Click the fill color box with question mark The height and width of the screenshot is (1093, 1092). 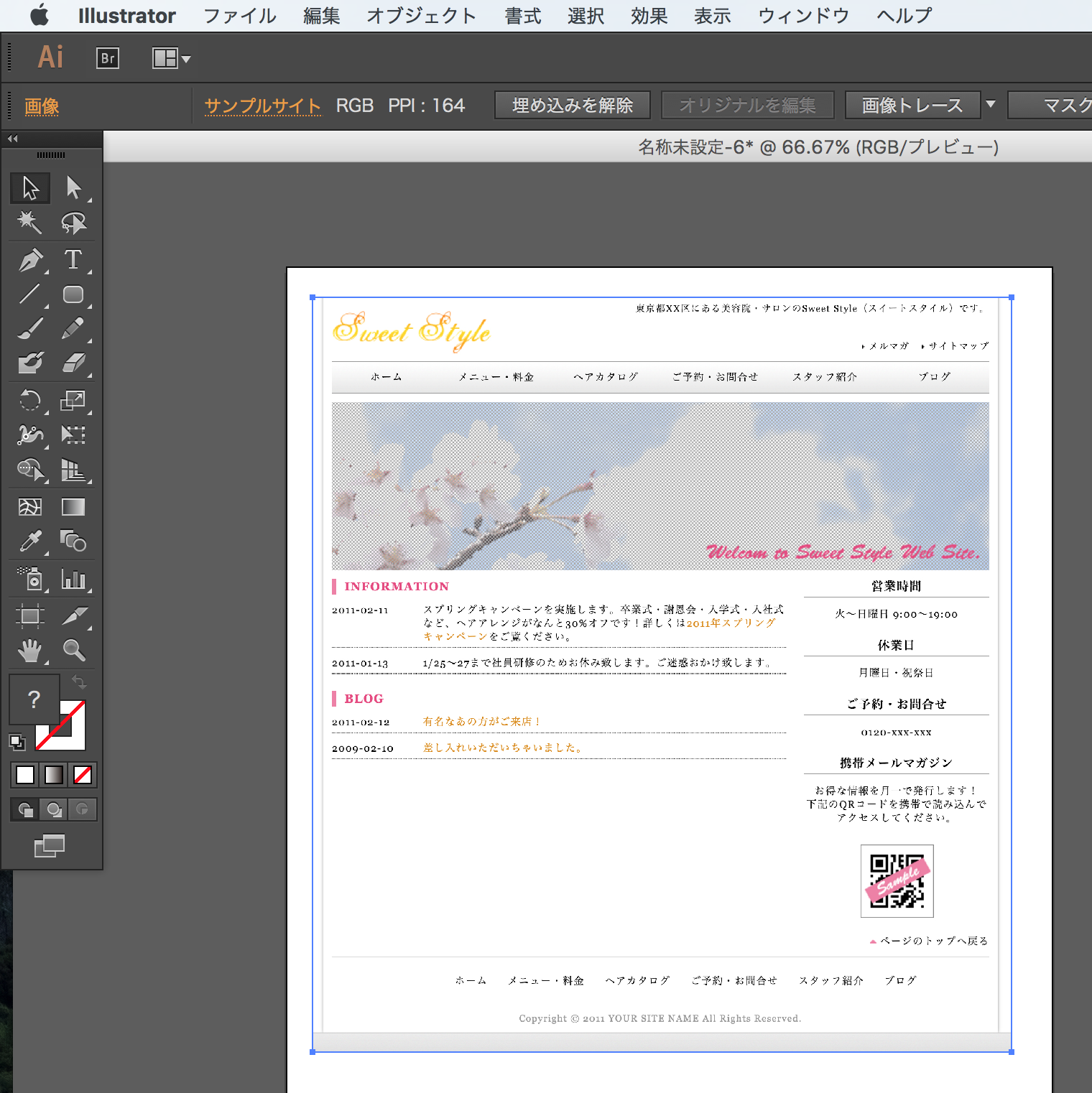click(34, 699)
